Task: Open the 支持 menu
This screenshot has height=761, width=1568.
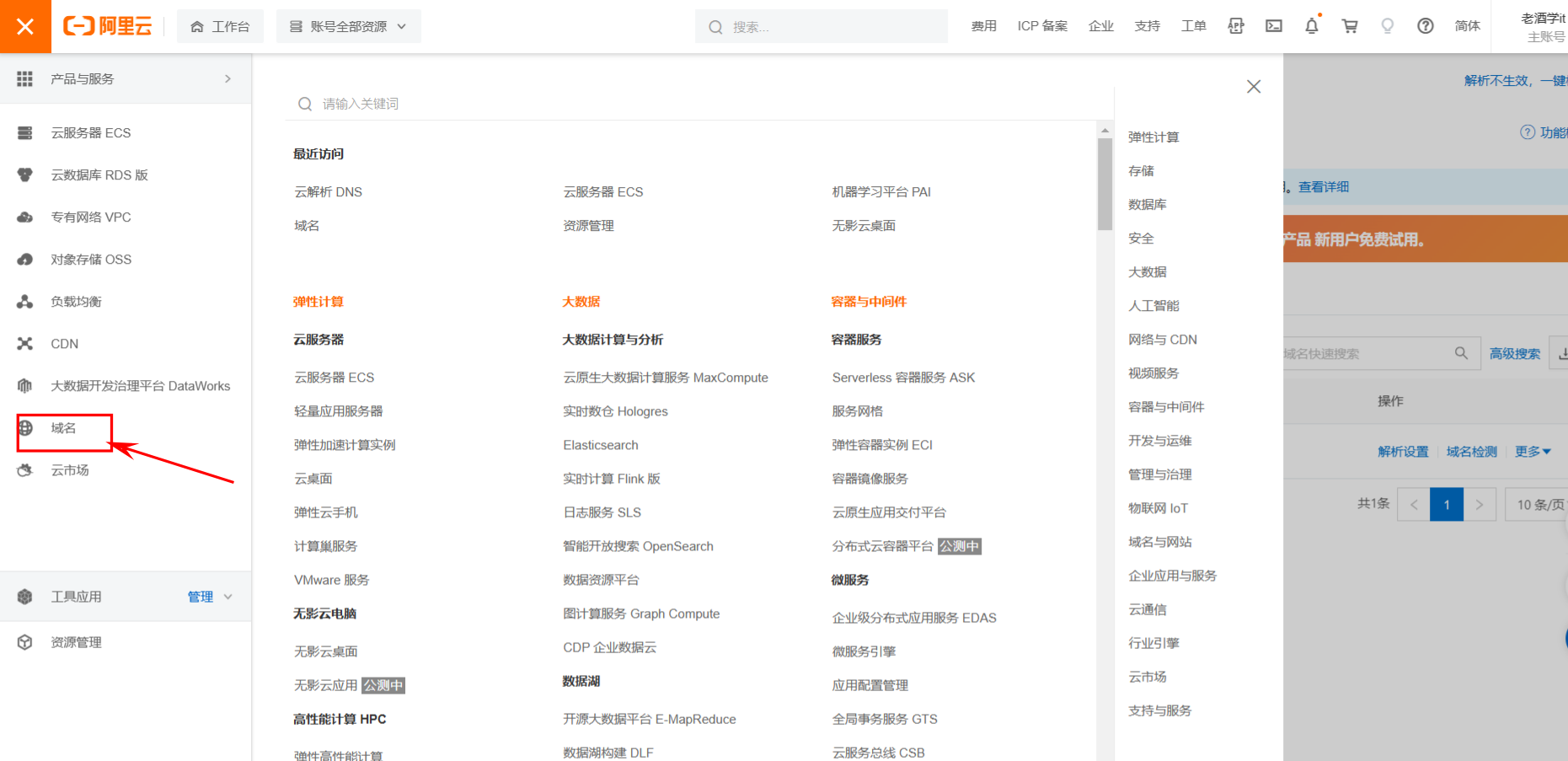Action: 1147,26
